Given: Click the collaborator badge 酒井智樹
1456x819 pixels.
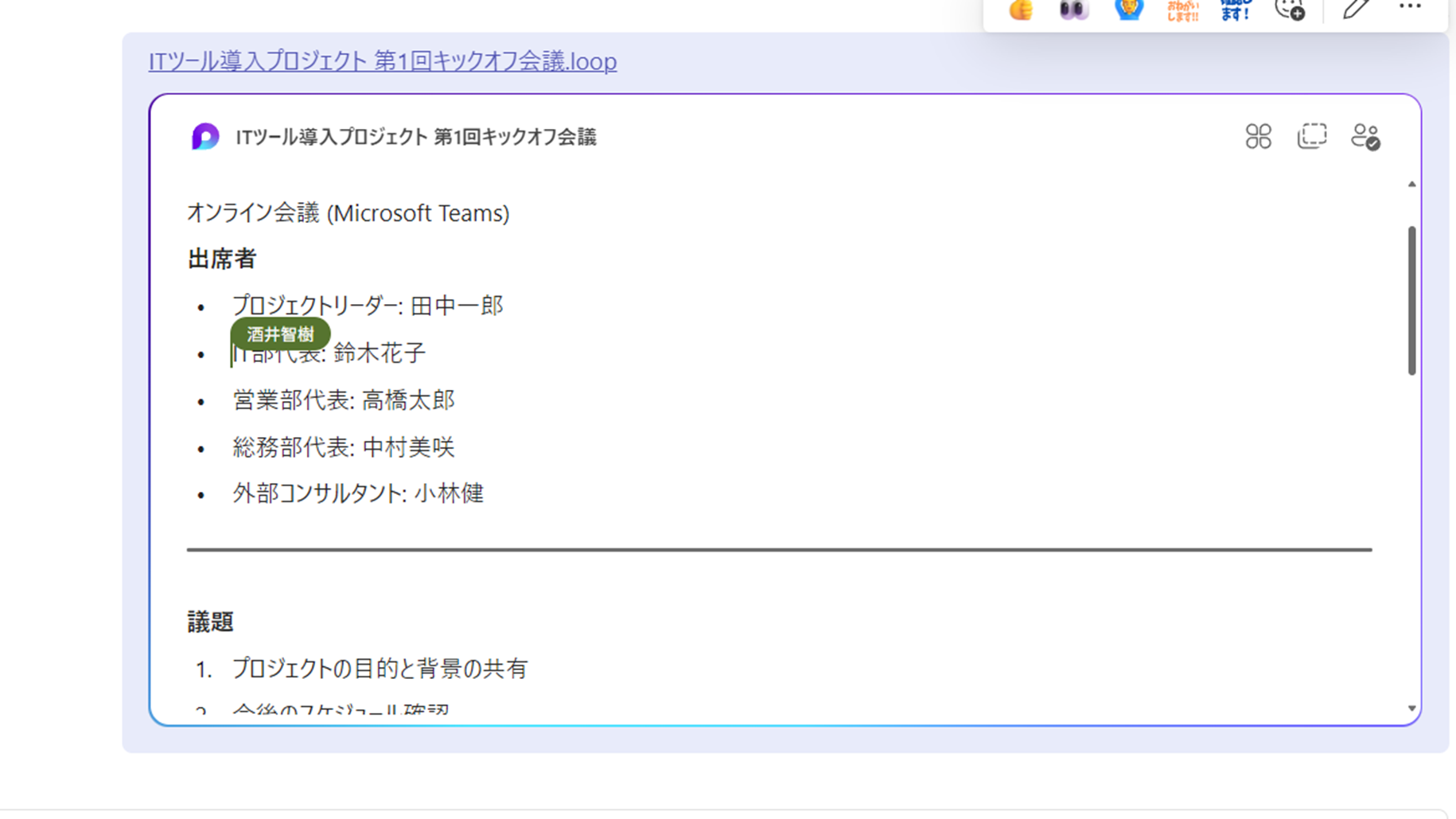Looking at the screenshot, I should click(x=281, y=333).
